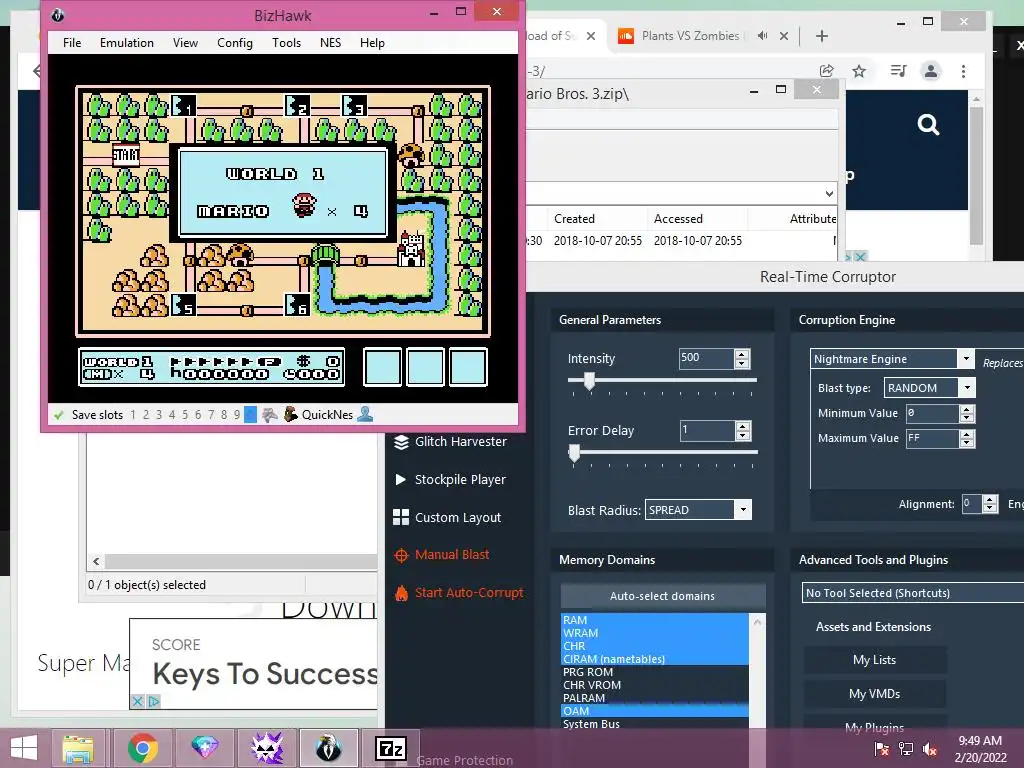The height and width of the screenshot is (768, 1024).
Task: Open Chrome three-dot menu
Action: point(963,71)
